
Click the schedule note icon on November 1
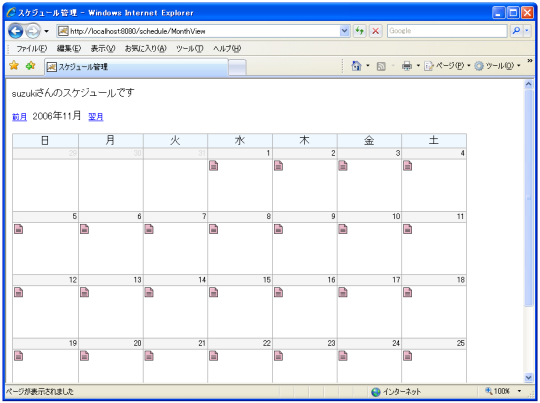[214, 166]
